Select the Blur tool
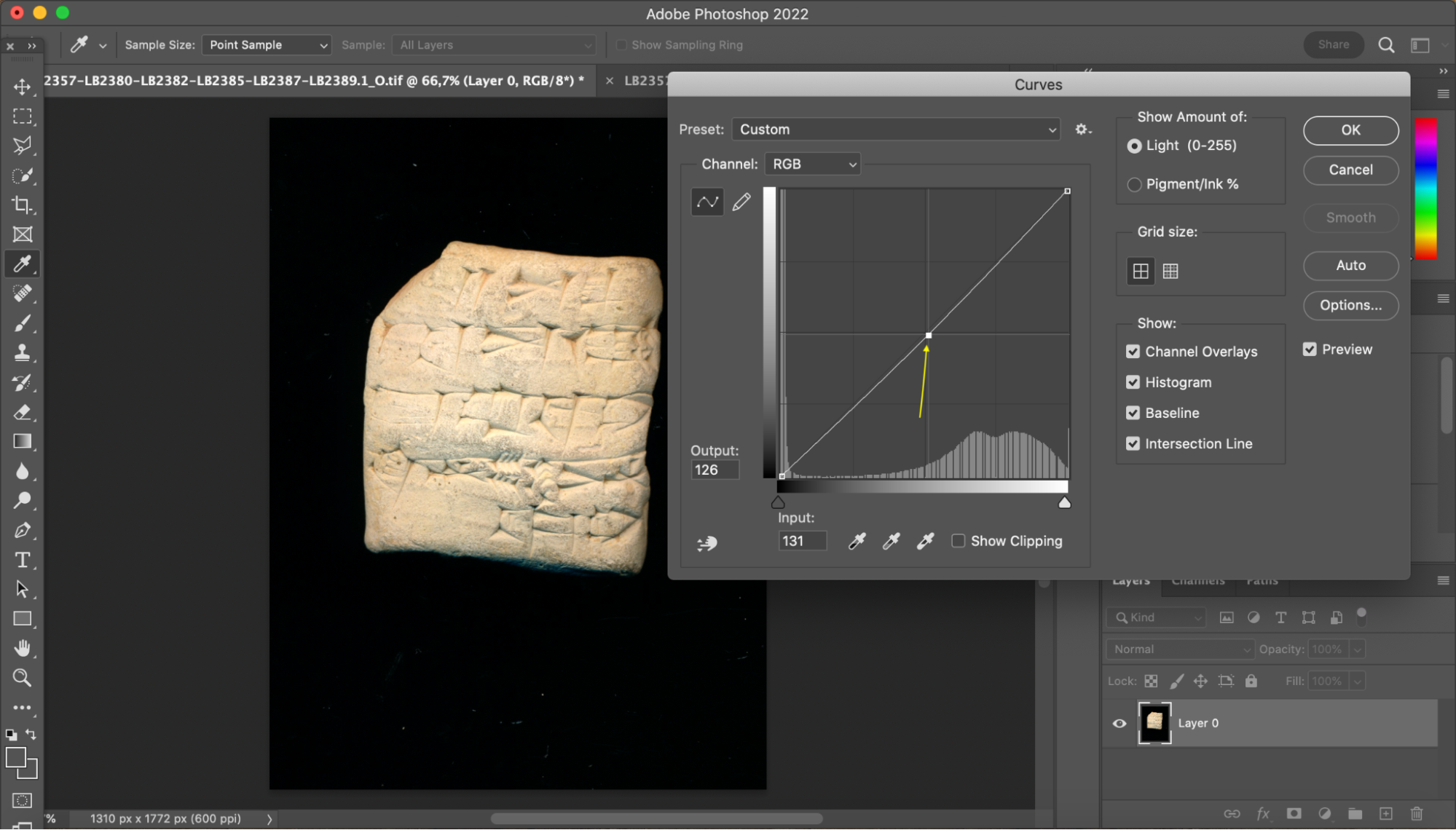The image size is (1456, 830). [x=22, y=471]
